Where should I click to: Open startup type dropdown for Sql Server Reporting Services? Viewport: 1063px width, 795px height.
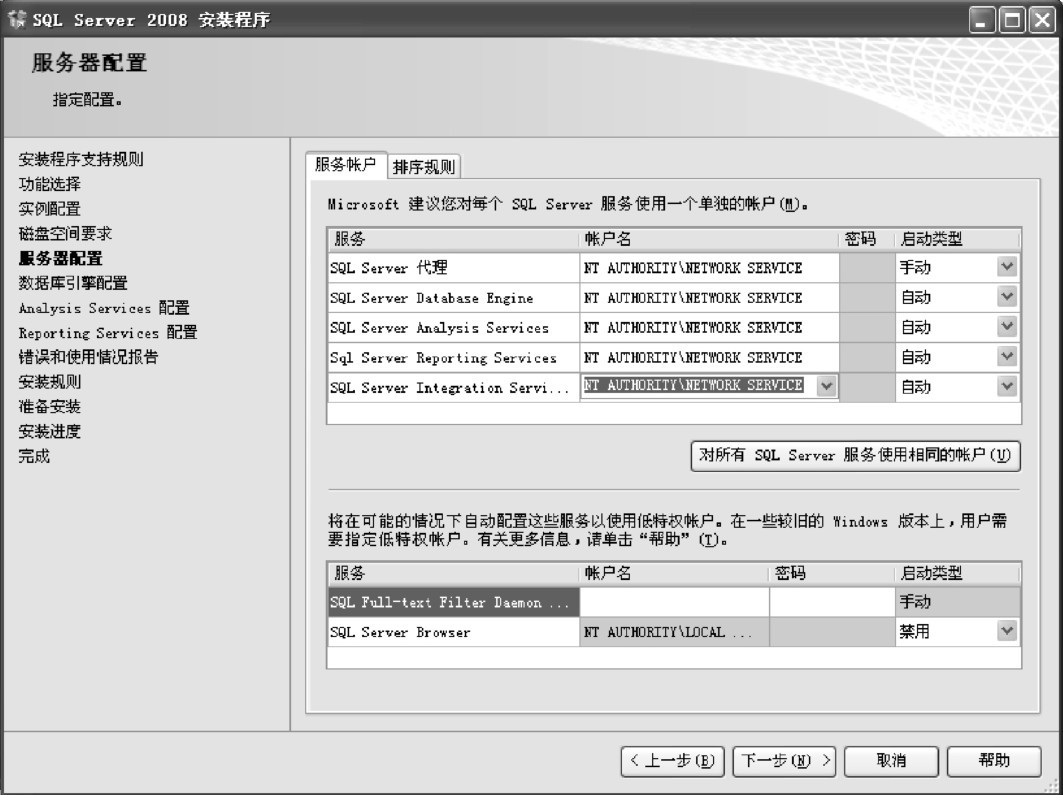[1007, 356]
